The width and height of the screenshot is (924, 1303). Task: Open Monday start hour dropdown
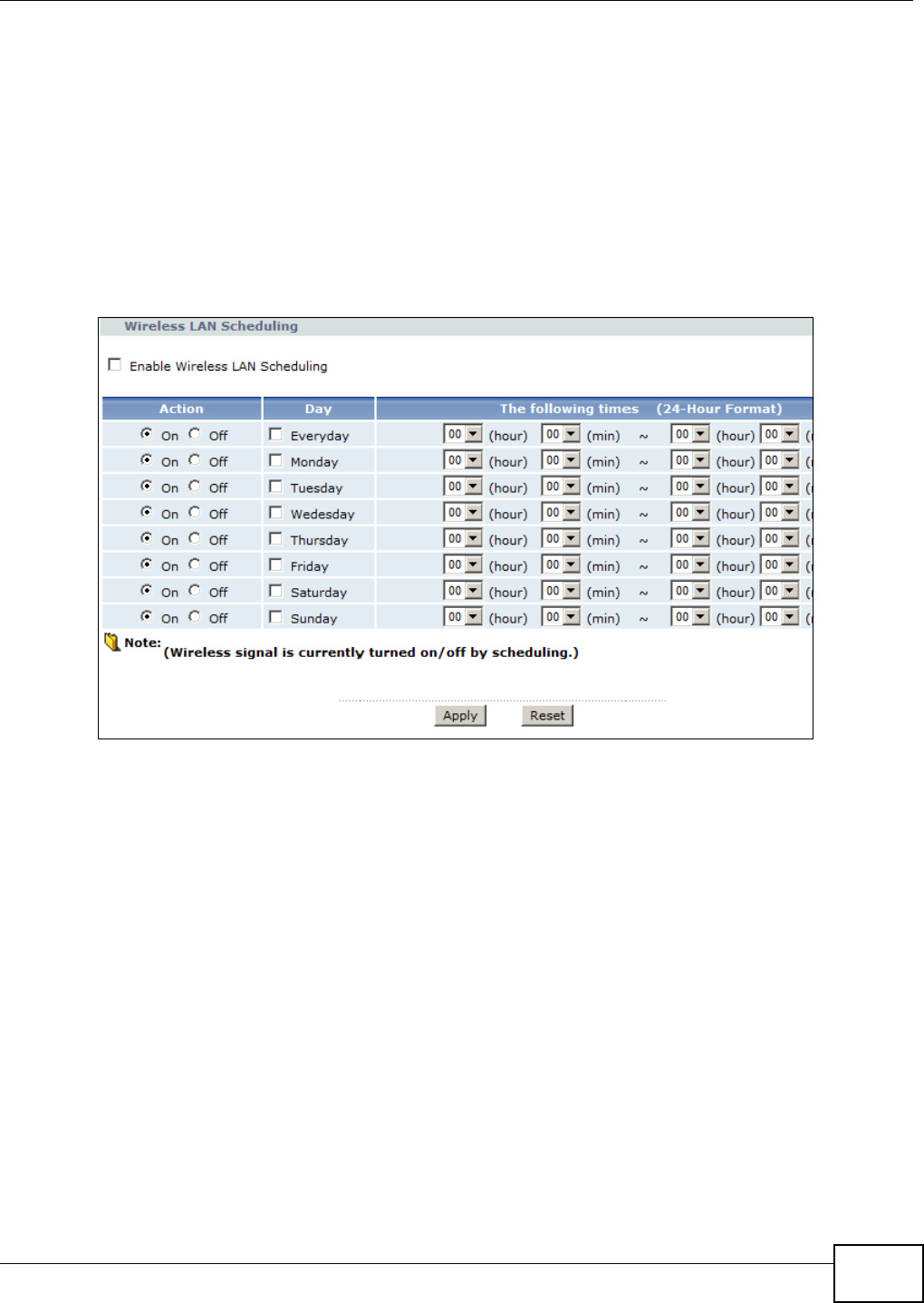(463, 461)
